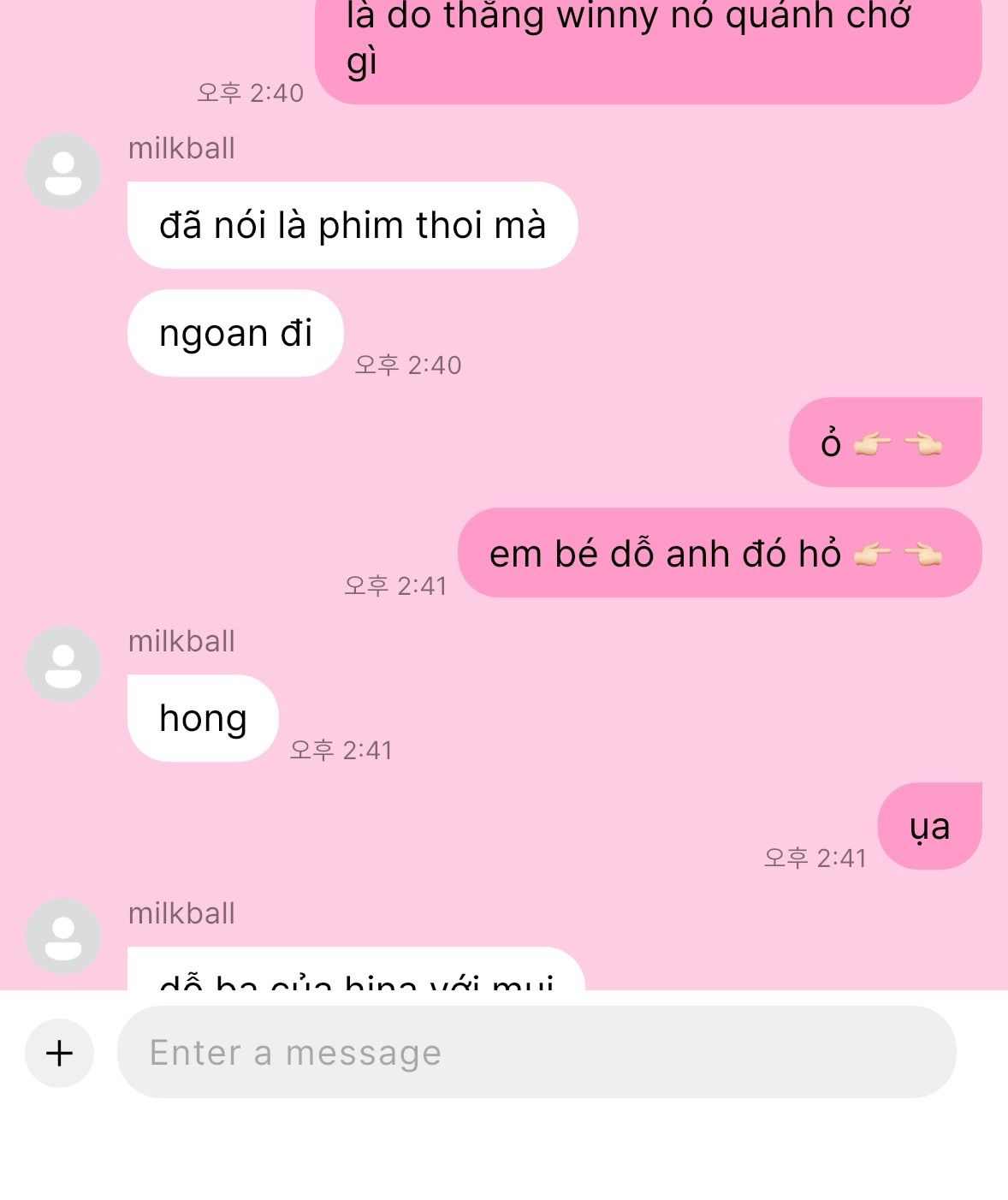Viewport: 1008px width, 1200px height.
Task: Focus the Enter a message field
Action: pos(537,1052)
